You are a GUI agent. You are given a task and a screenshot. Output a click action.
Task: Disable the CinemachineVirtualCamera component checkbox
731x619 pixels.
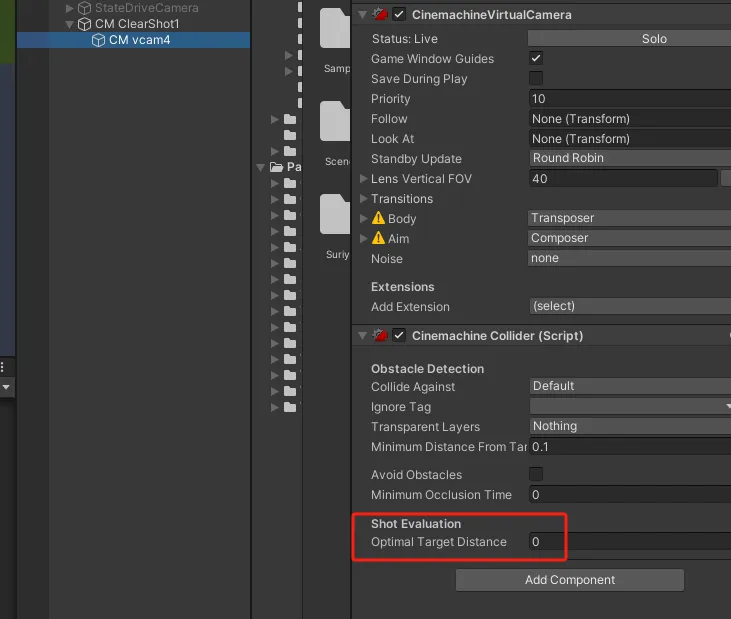[399, 14]
